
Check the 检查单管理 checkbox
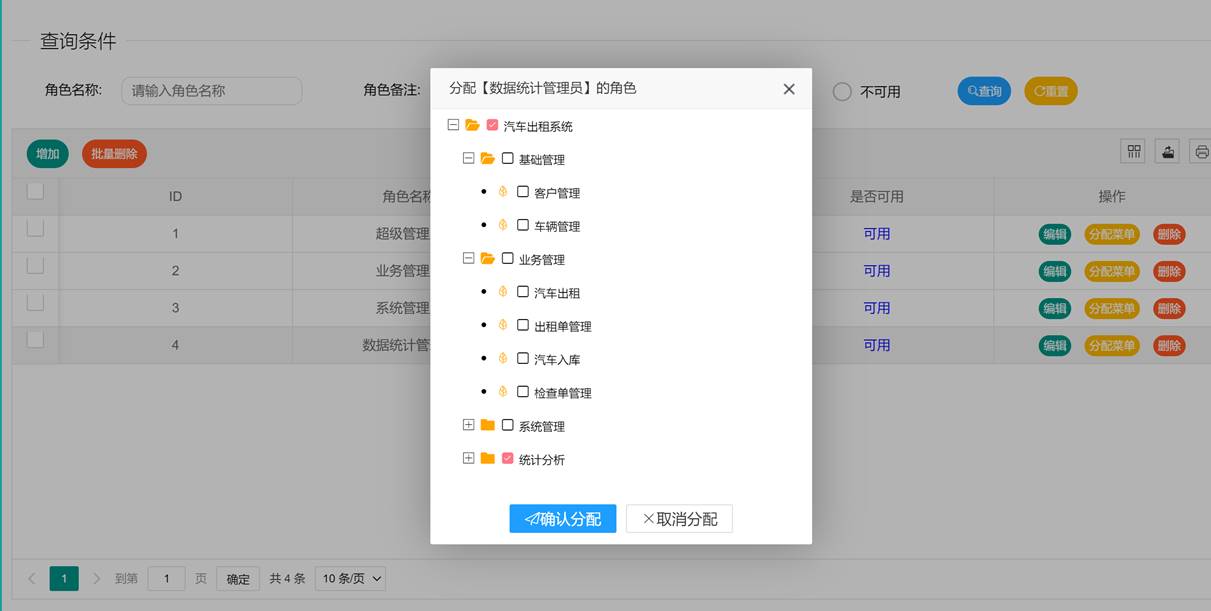[523, 392]
